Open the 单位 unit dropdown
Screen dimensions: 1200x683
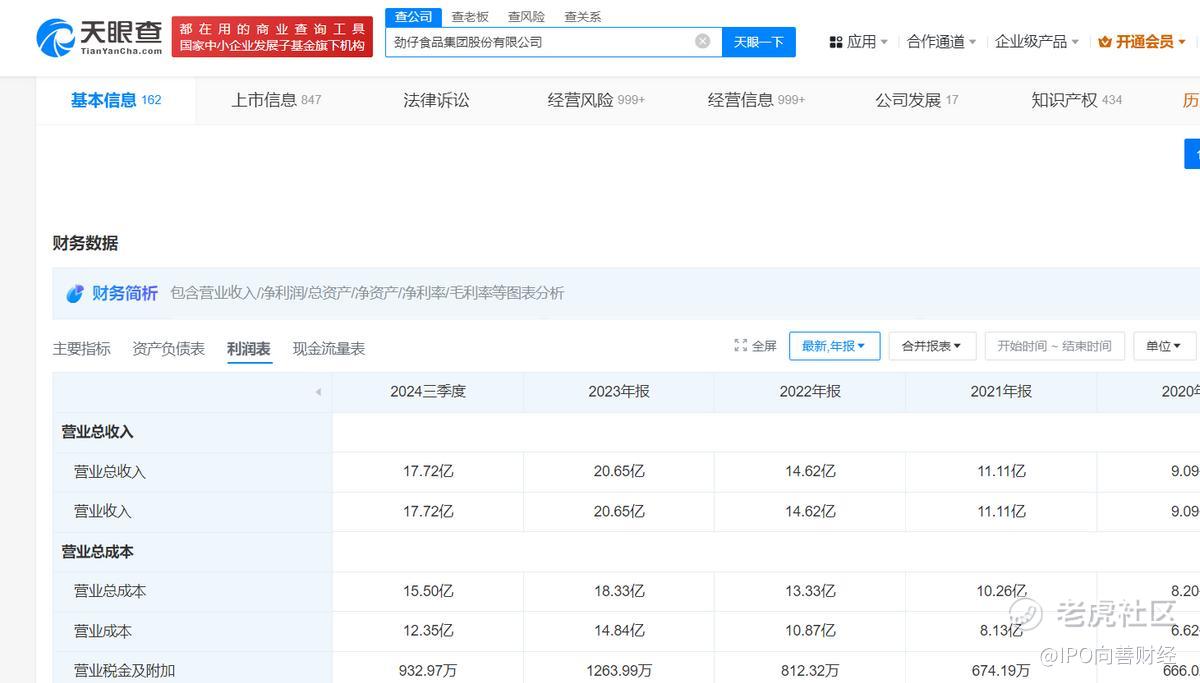click(1164, 346)
